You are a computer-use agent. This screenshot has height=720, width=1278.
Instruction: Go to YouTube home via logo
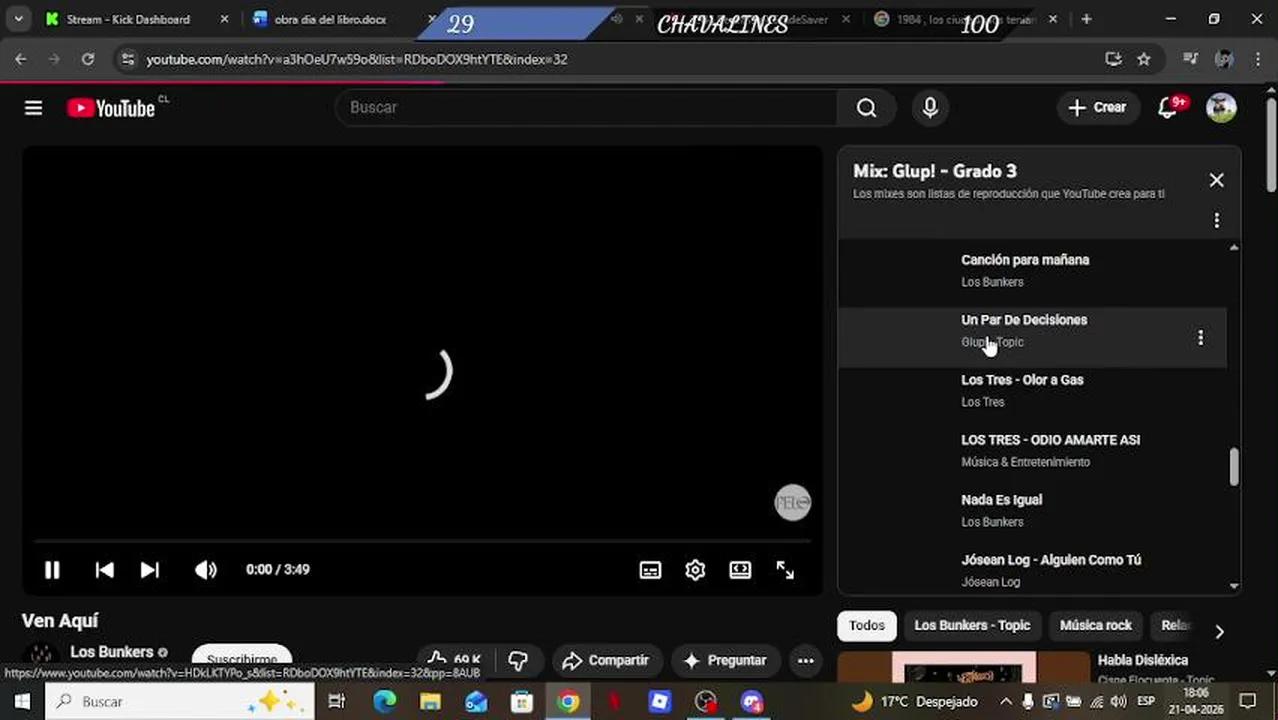point(111,108)
